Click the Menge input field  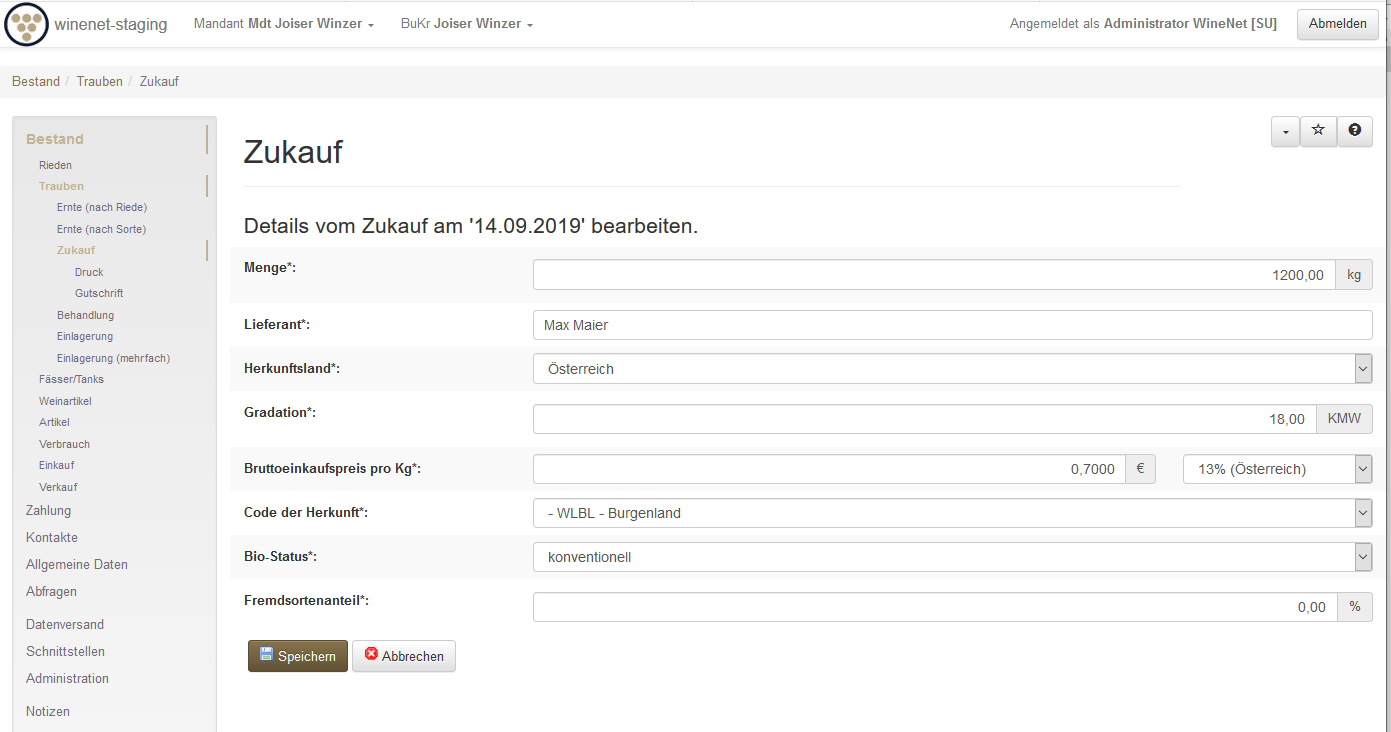pos(933,275)
